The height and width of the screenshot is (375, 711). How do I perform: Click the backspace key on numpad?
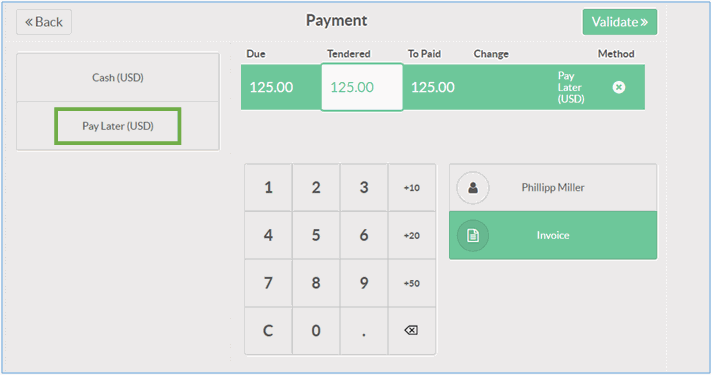[411, 331]
